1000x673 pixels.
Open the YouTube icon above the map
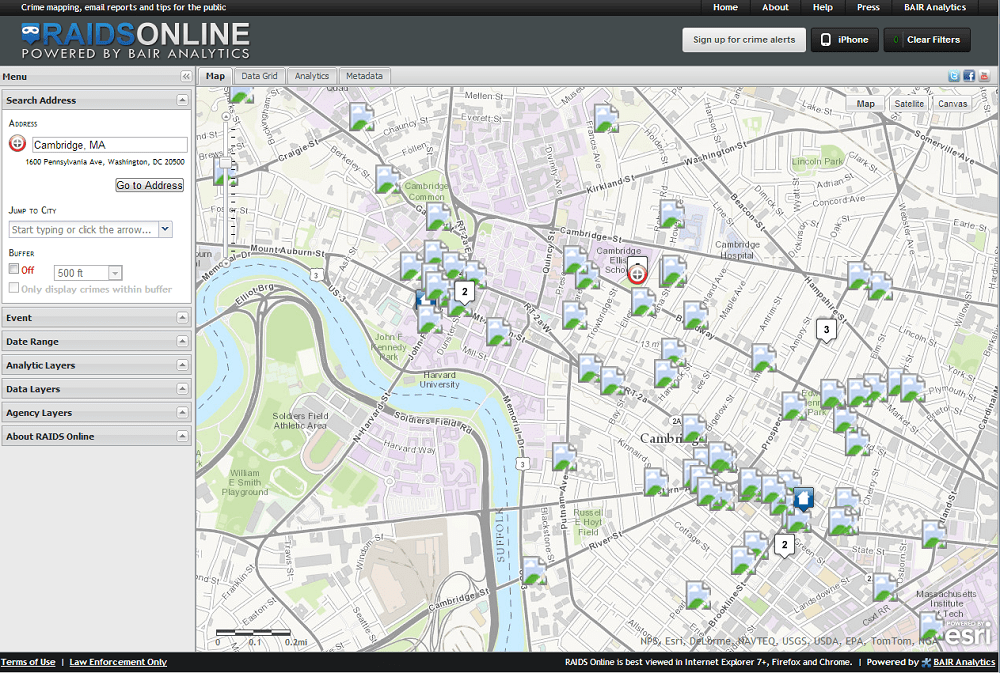click(984, 75)
